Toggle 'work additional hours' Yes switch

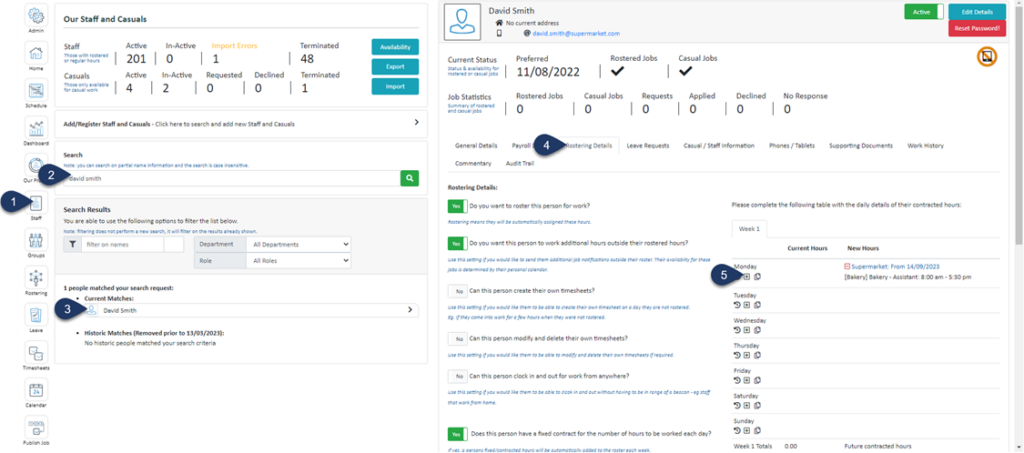(457, 243)
